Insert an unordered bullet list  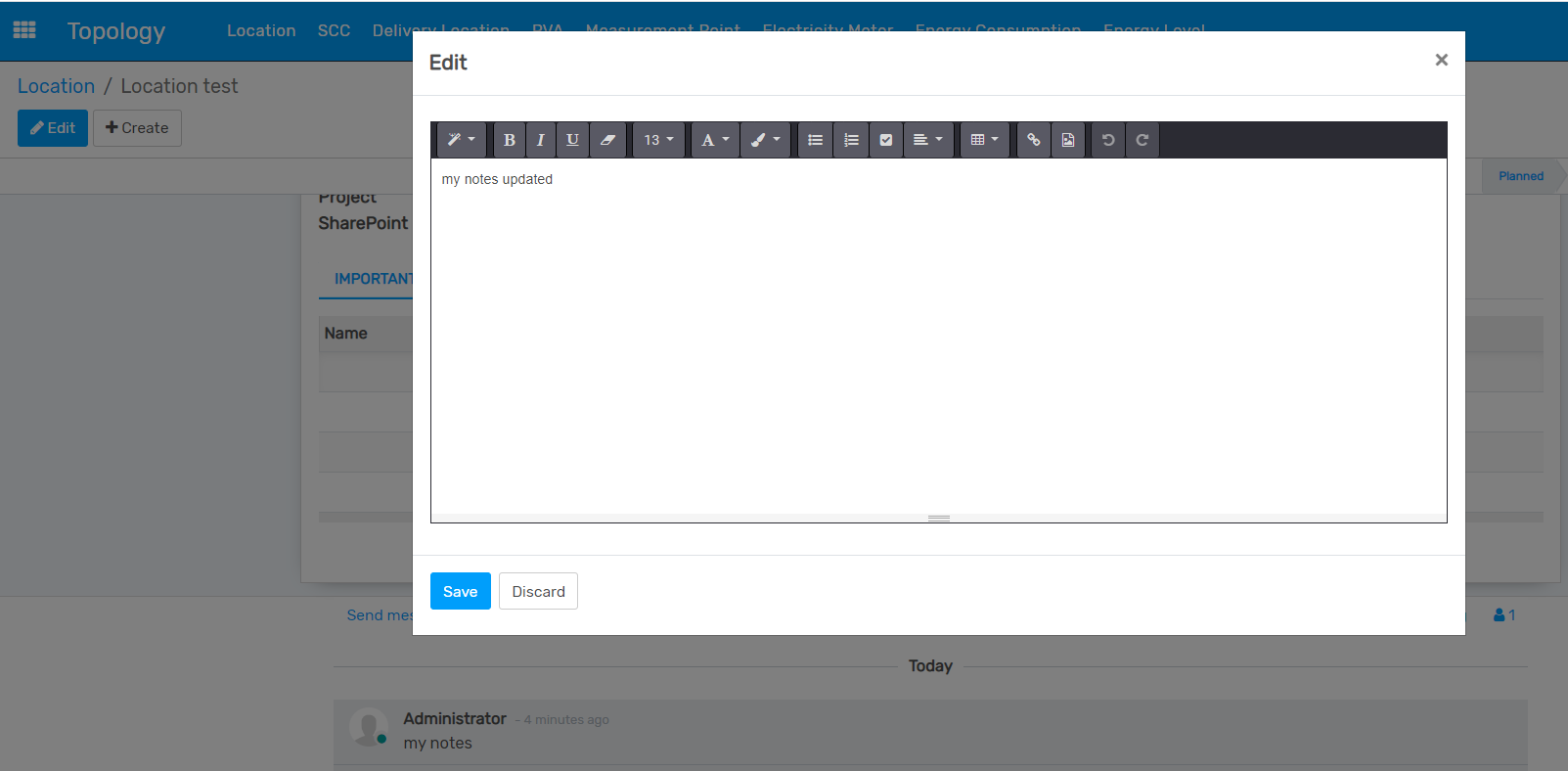coord(815,140)
